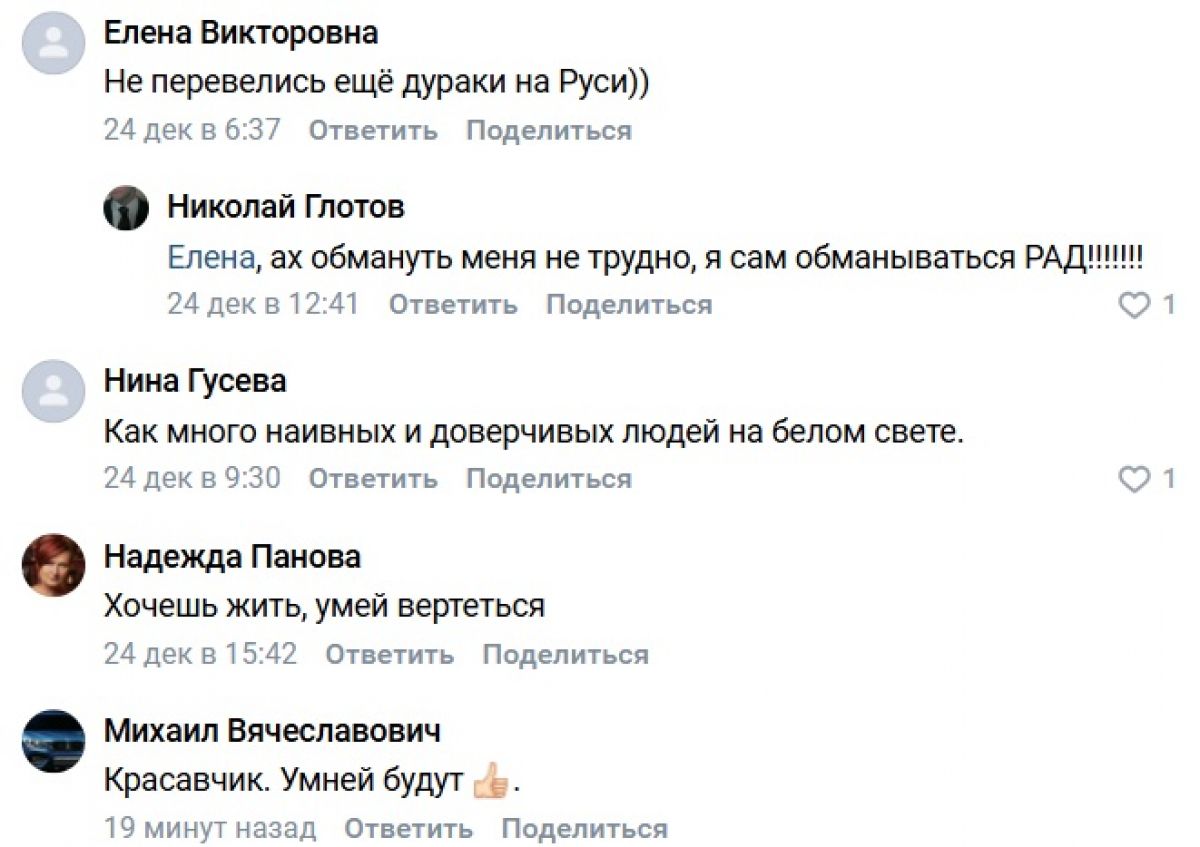This screenshot has height=847, width=1200.
Task: Like Николай Глотов's reply with heart icon
Action: tap(1135, 305)
